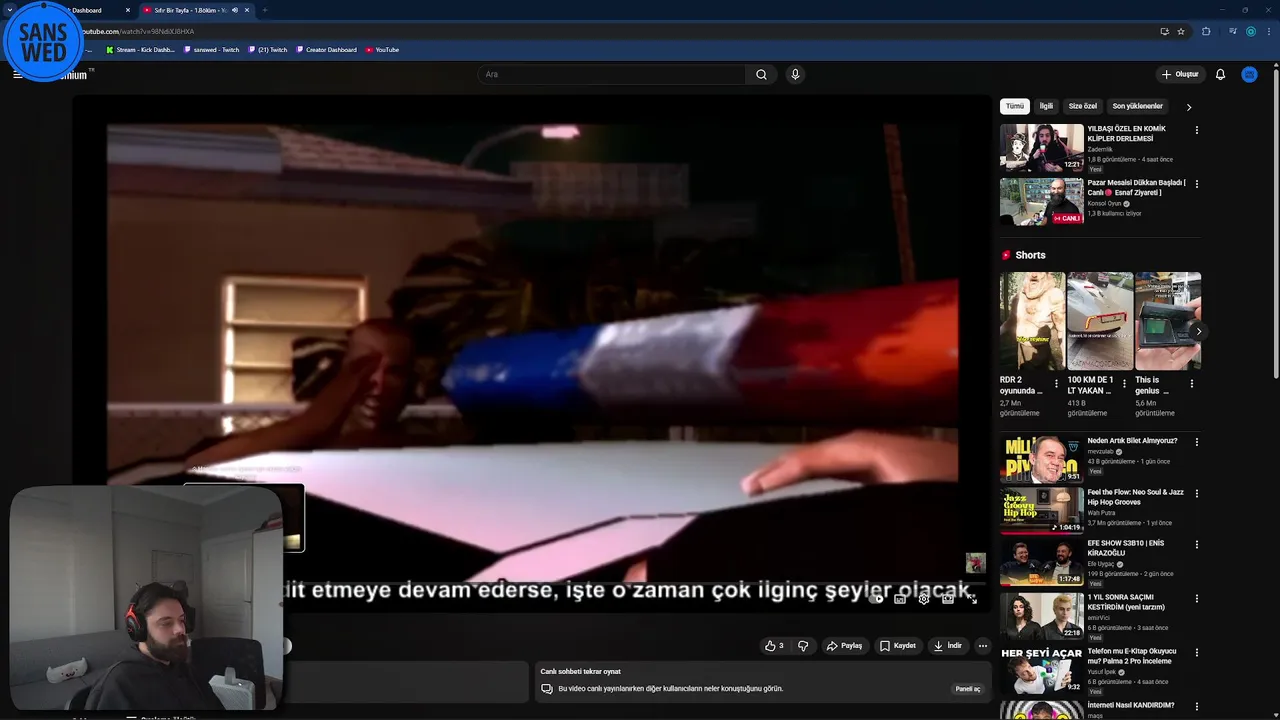
Task: Select the İlgili filter chip
Action: [1046, 106]
